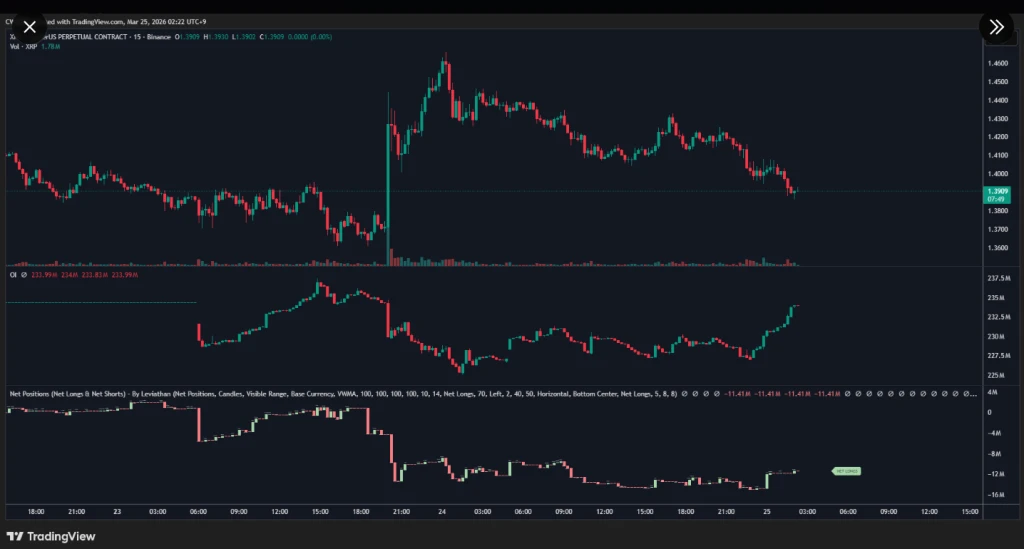Click the green NET LONGS tag on the chart
Viewport: 1024px width, 549px height.
tap(846, 471)
